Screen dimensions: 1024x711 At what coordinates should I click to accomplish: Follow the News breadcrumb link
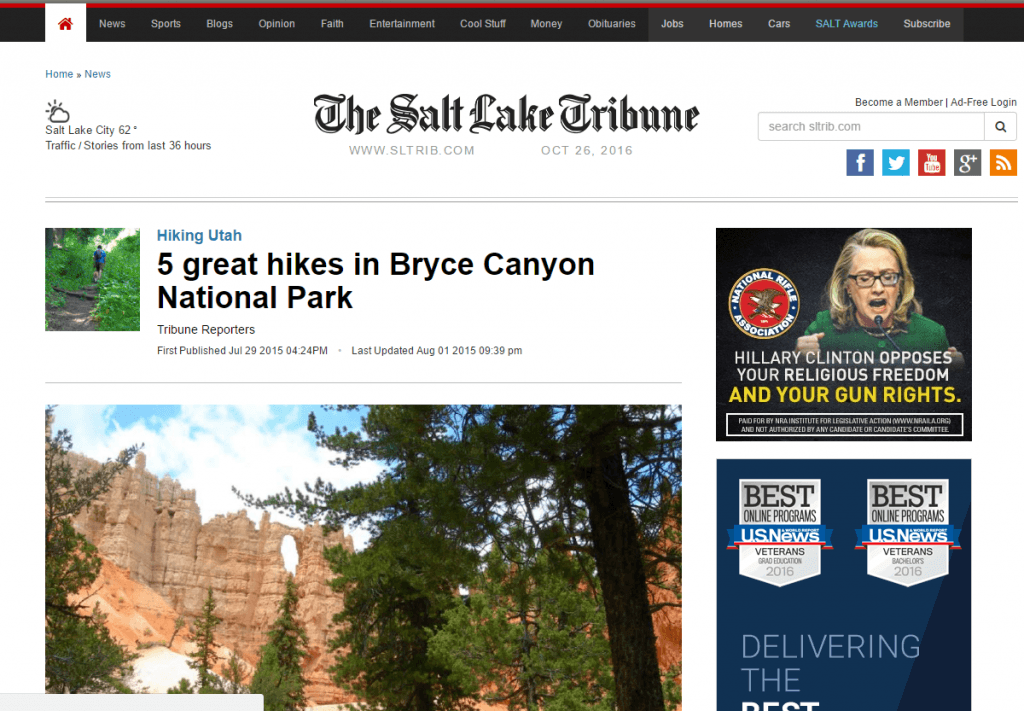coord(98,74)
